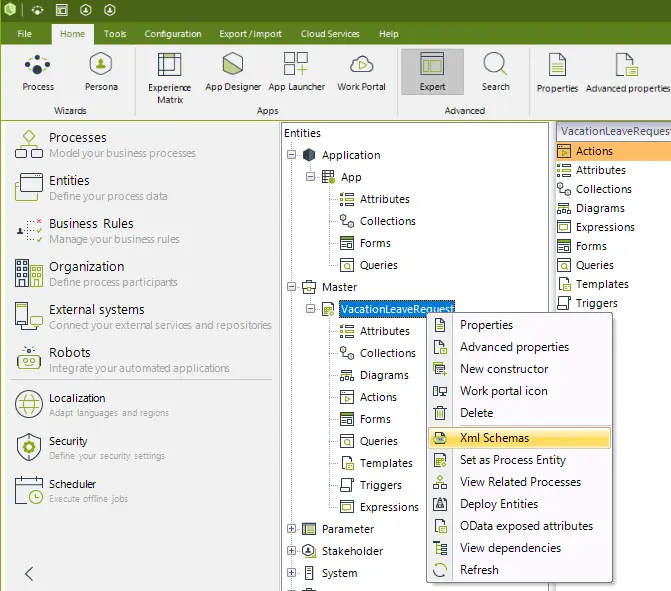
Task: Open the Processes module
Action: pyautogui.click(x=105, y=145)
